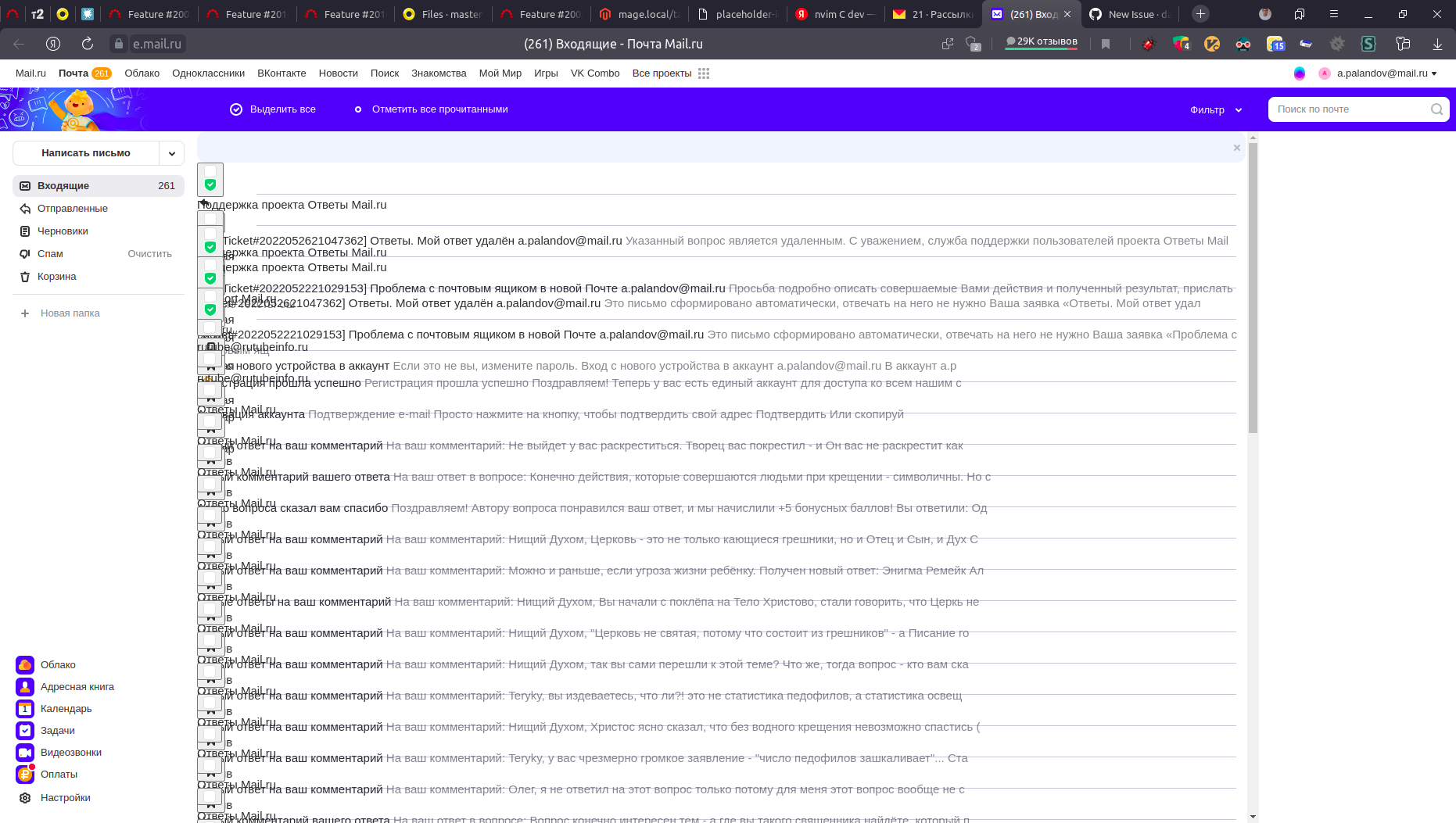This screenshot has width=1456, height=823.
Task: Close the banner with the X button
Action: pos(1237,148)
